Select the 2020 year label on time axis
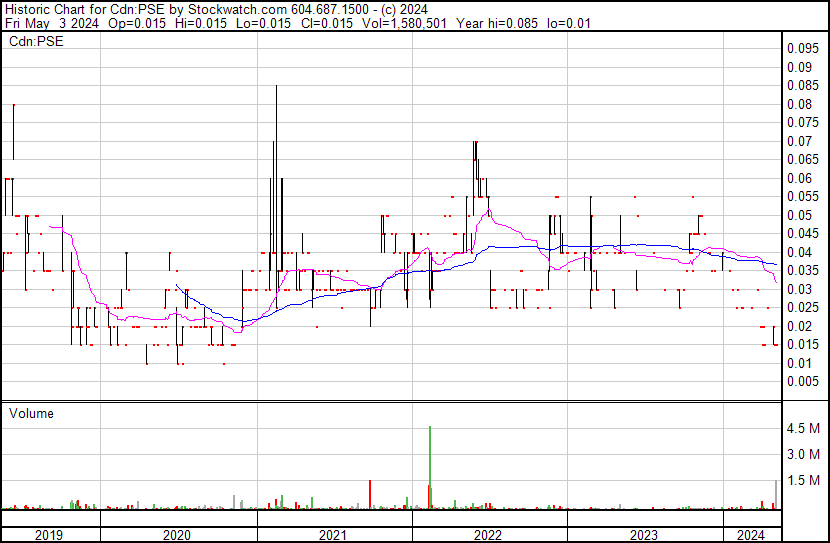Image resolution: width=830 pixels, height=543 pixels. click(x=177, y=535)
